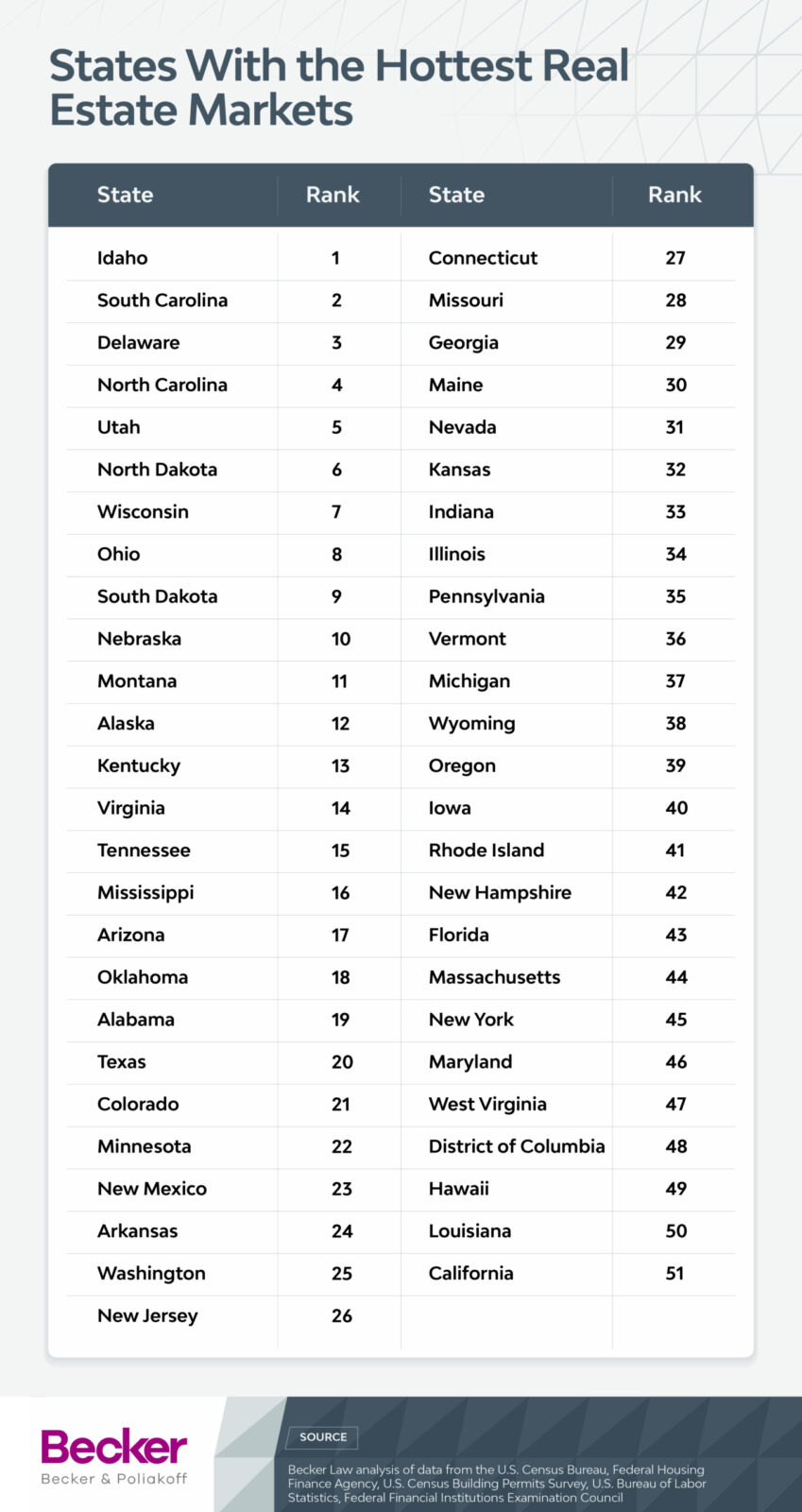This screenshot has height=1512, width=802.
Task: Click the SOURCE label badge
Action: (323, 1437)
